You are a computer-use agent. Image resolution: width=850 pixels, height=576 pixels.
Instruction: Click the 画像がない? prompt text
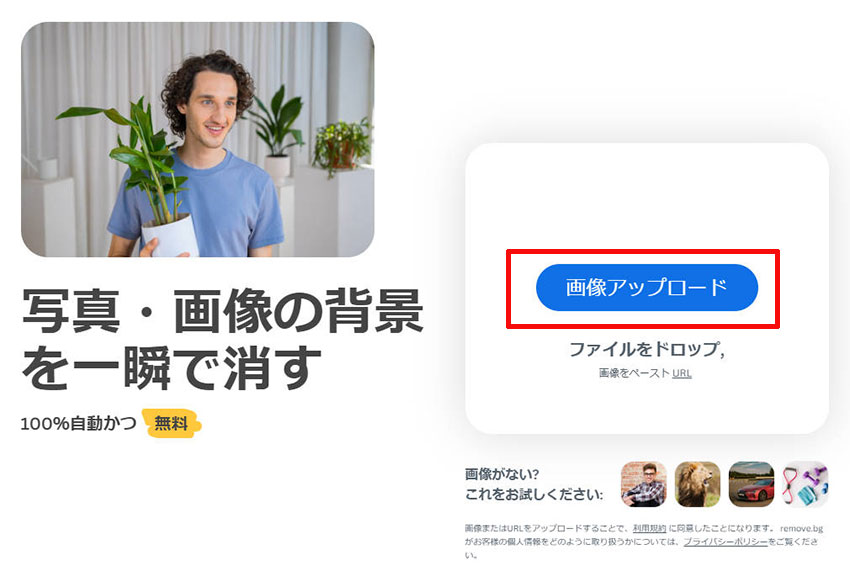pos(502,474)
